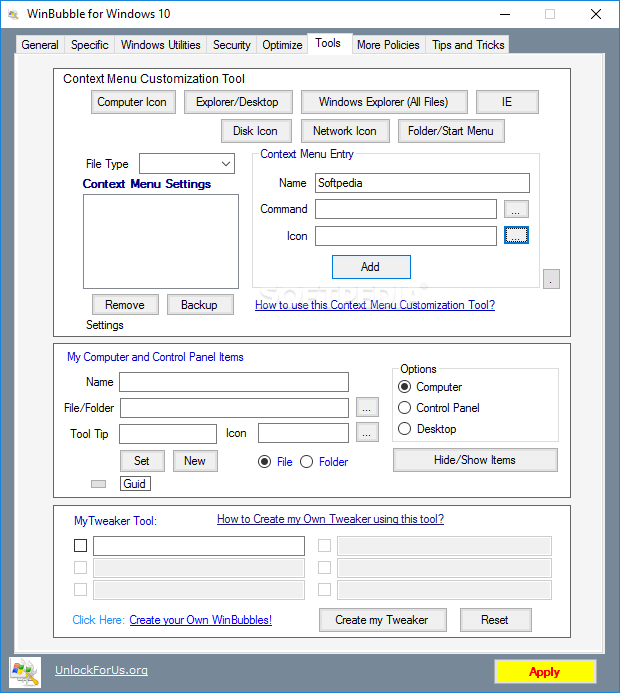Click the Command input field
620x693 pixels.
406,209
